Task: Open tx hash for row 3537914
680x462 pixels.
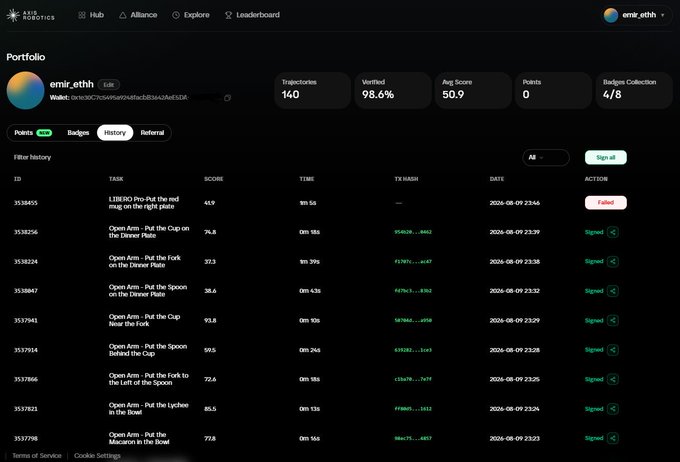Action: [x=413, y=350]
